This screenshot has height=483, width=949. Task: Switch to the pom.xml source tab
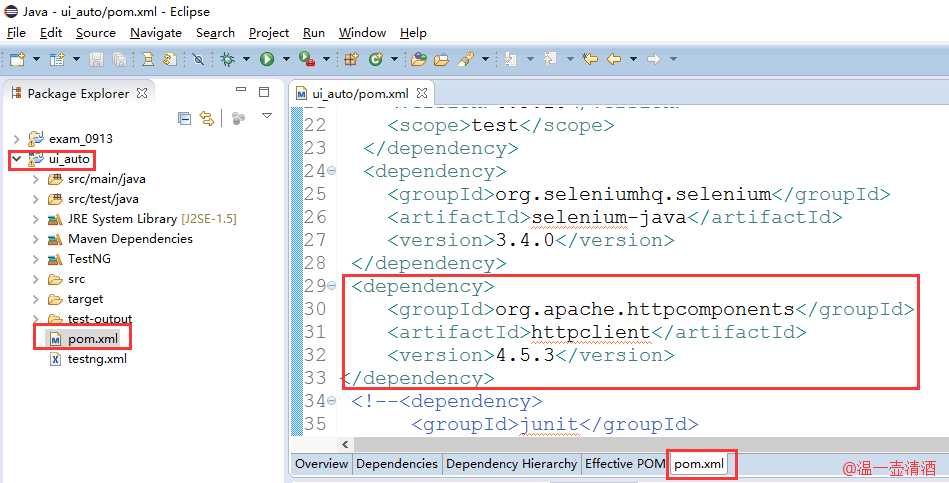coord(699,464)
